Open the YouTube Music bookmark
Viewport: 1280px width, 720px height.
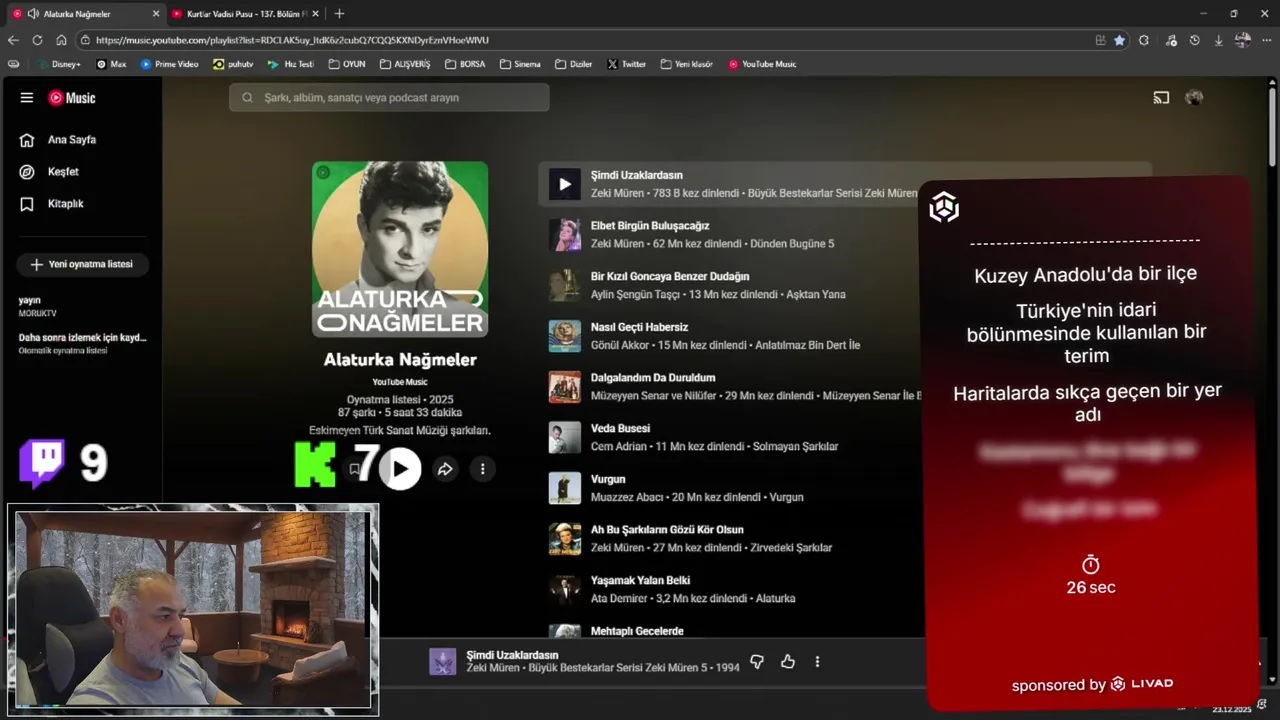pyautogui.click(x=762, y=64)
